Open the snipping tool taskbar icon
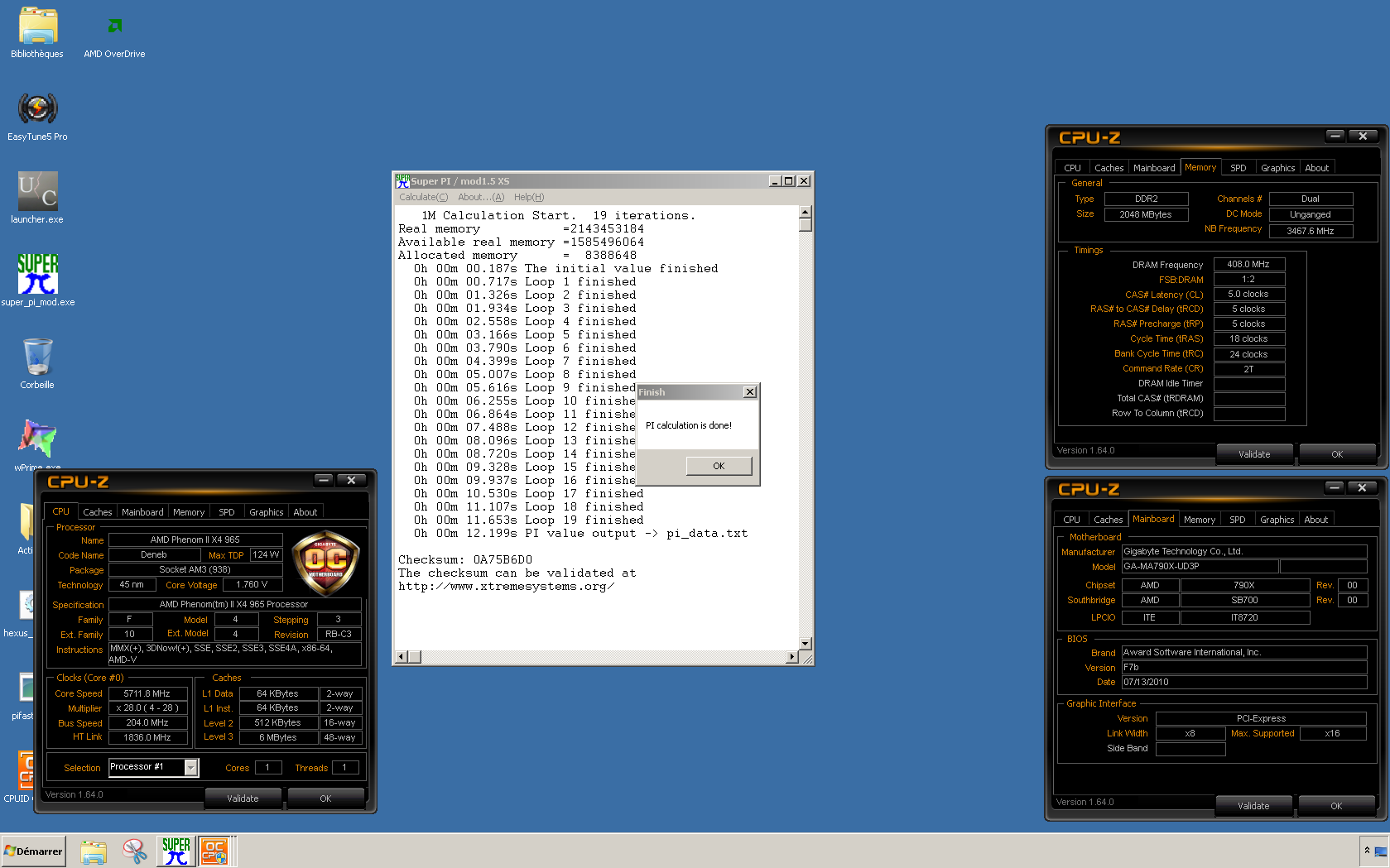This screenshot has width=1390, height=868. (x=134, y=851)
